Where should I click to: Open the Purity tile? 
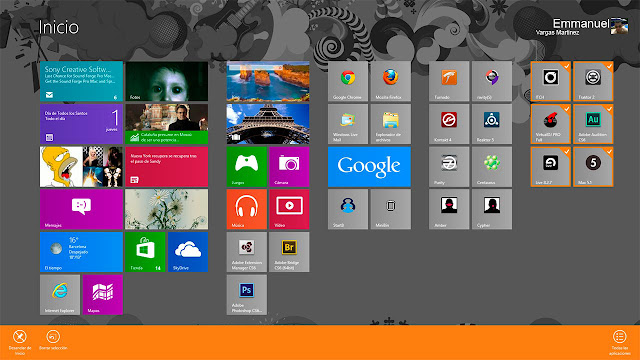tap(449, 167)
